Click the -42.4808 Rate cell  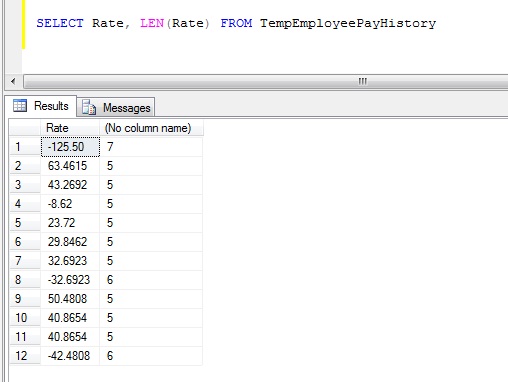pyautogui.click(x=70, y=356)
